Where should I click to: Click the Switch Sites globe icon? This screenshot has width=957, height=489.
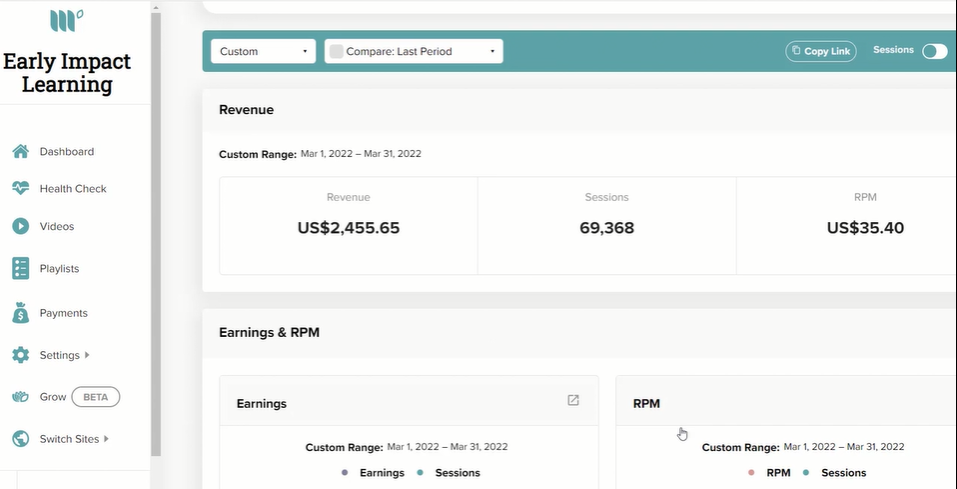click(21, 439)
